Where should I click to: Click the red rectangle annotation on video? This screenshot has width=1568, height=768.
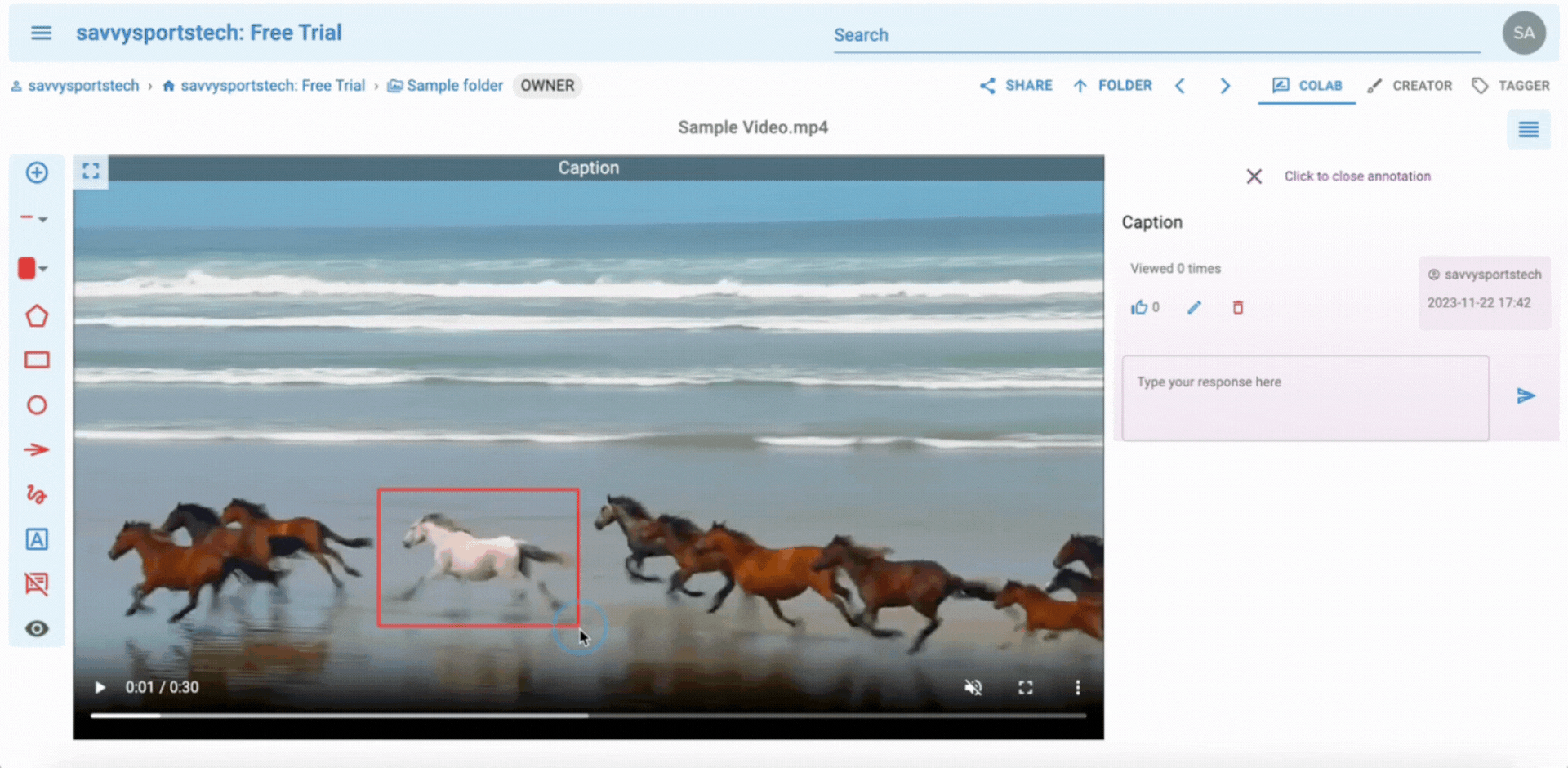point(479,558)
